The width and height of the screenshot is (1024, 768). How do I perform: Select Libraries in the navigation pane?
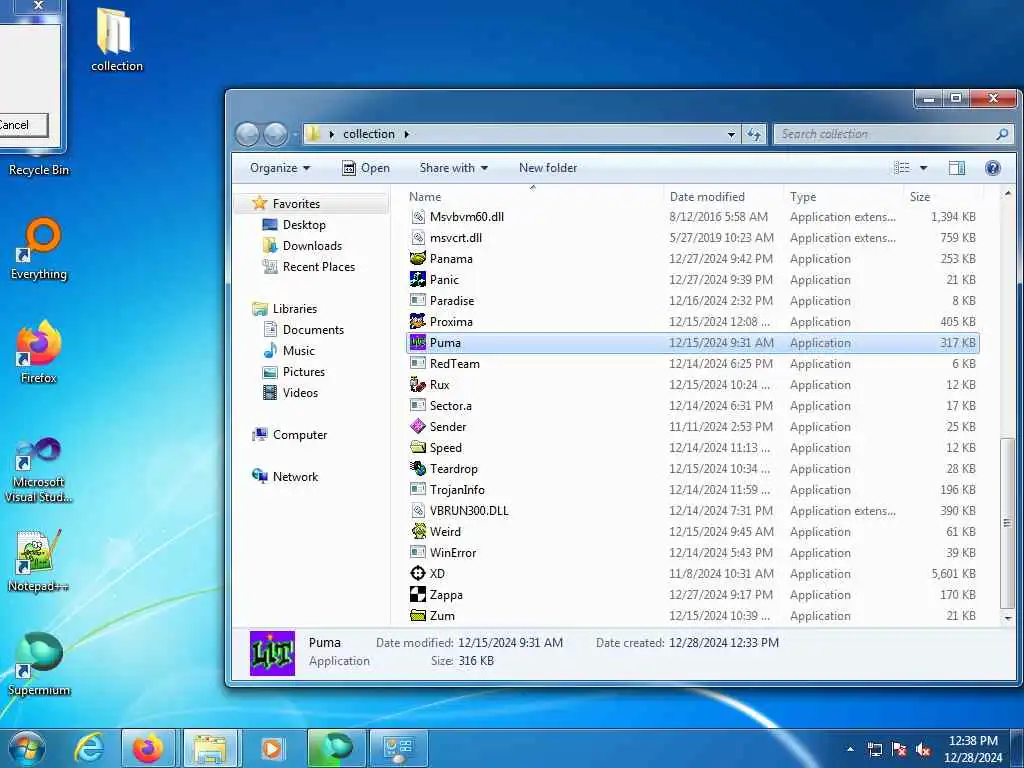[295, 309]
